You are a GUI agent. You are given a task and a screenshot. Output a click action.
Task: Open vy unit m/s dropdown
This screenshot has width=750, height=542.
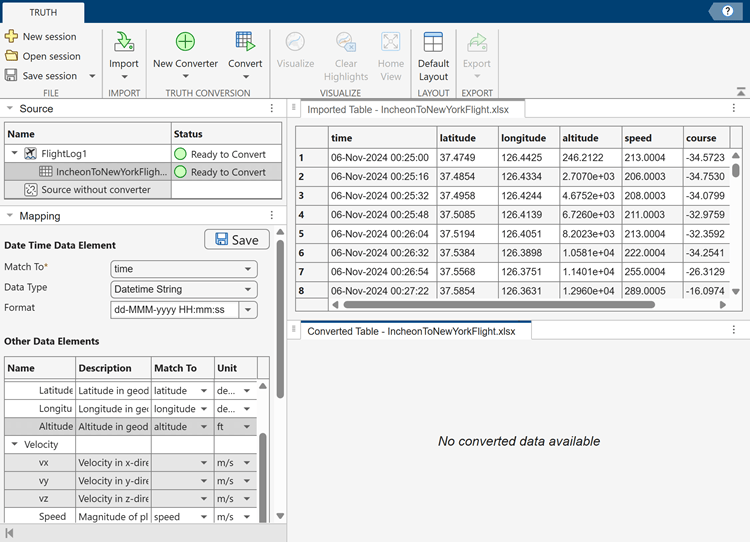[x=247, y=481]
